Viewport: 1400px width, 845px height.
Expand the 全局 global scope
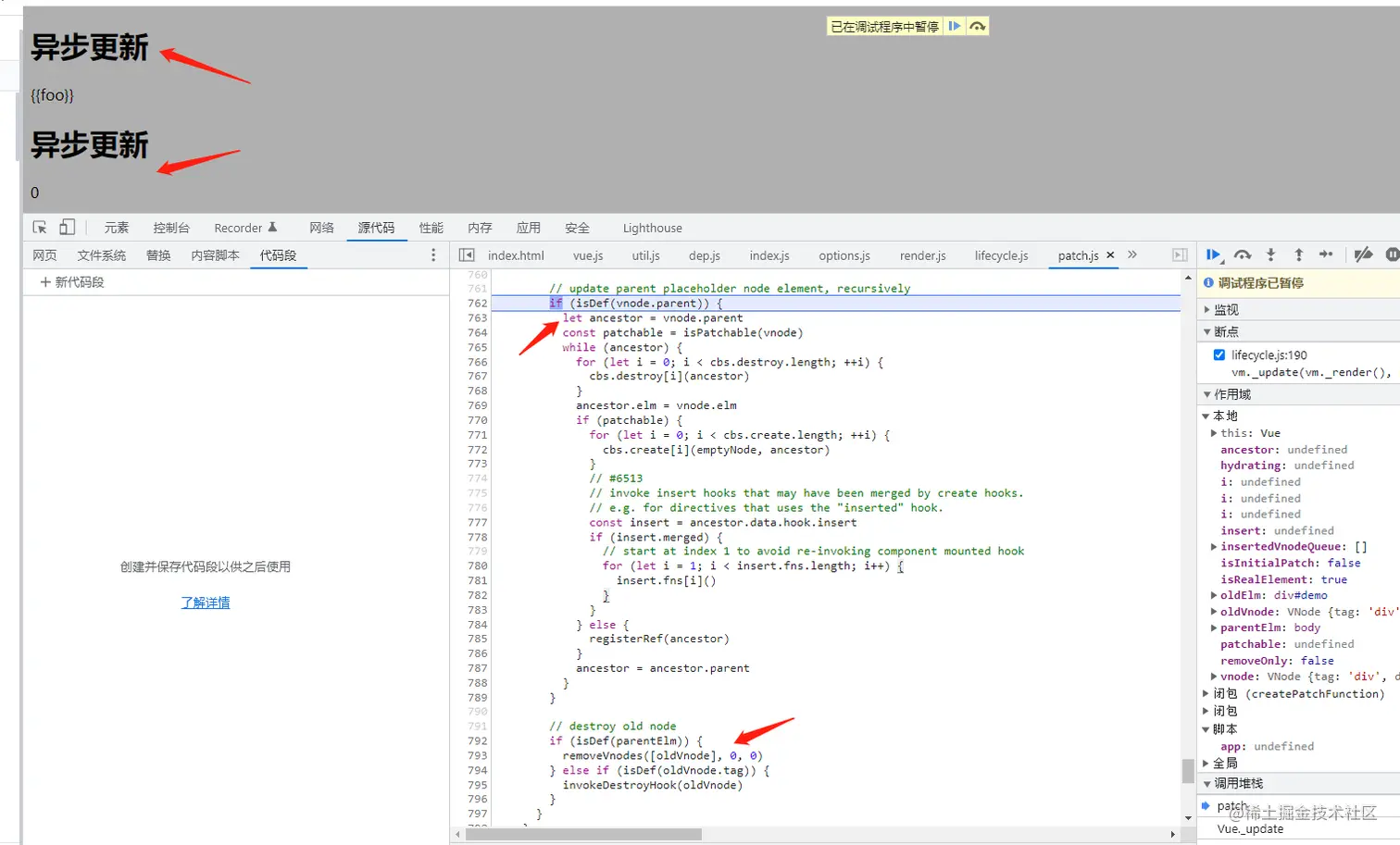1206,763
